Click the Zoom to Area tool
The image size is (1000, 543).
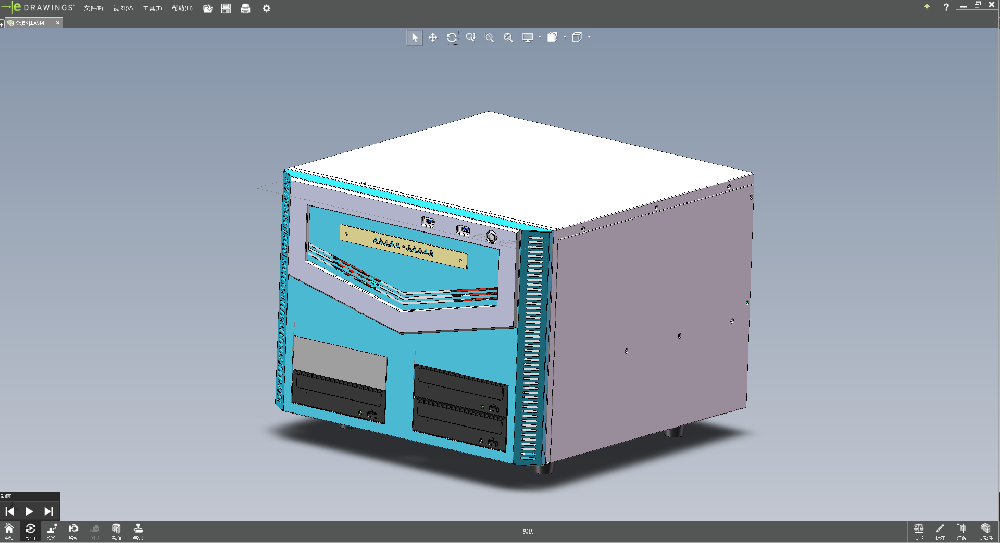tap(471, 37)
